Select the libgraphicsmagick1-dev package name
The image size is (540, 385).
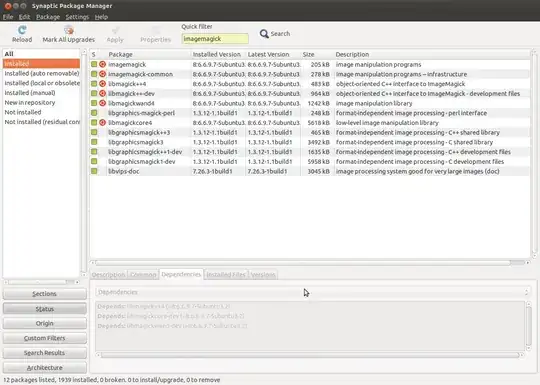click(142, 162)
